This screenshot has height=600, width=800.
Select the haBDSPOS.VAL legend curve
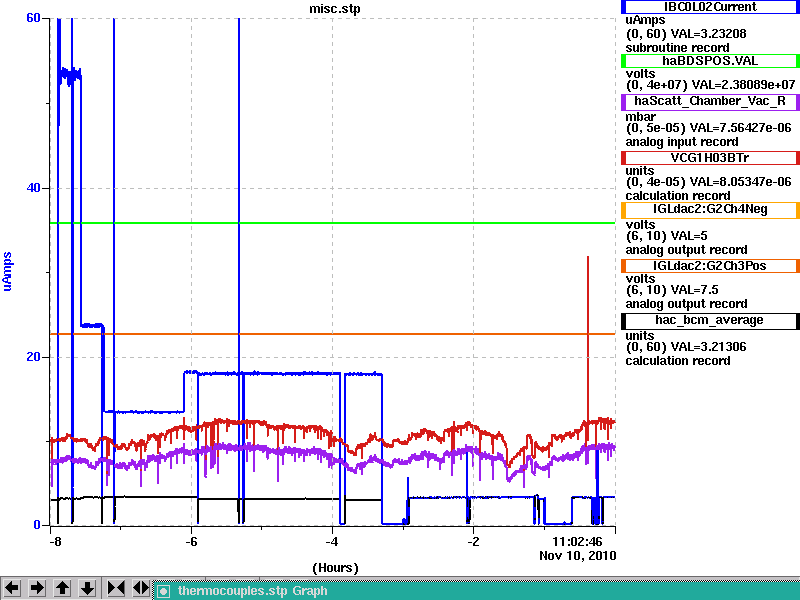[x=710, y=61]
